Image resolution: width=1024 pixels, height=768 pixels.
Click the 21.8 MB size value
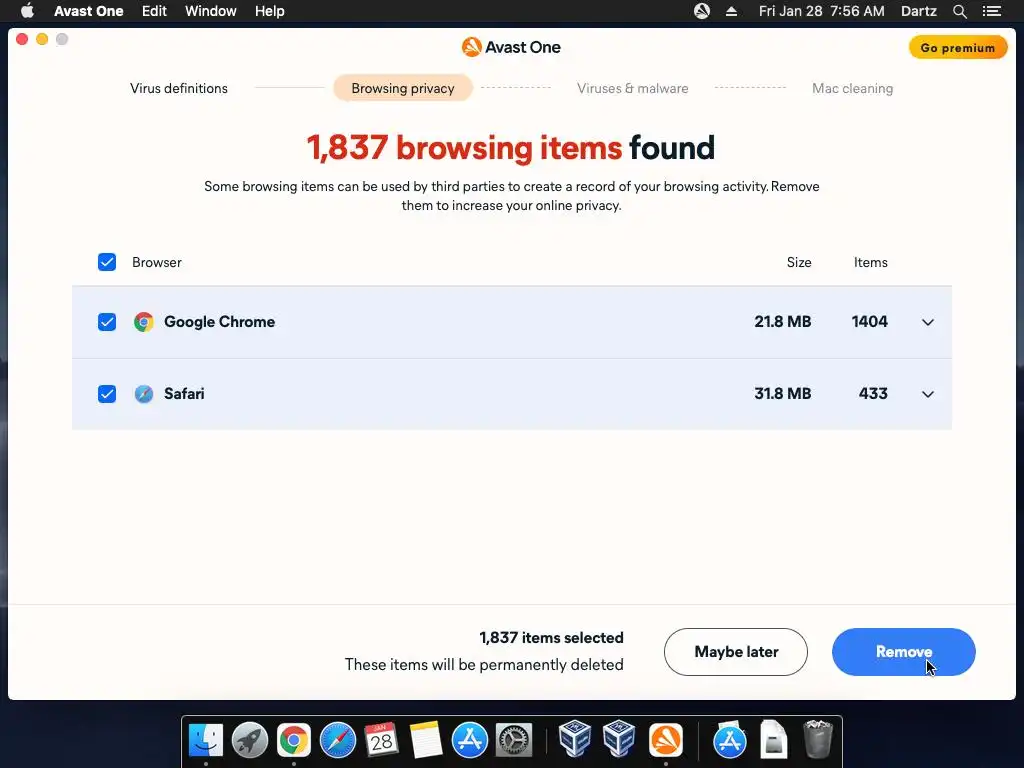click(x=782, y=322)
